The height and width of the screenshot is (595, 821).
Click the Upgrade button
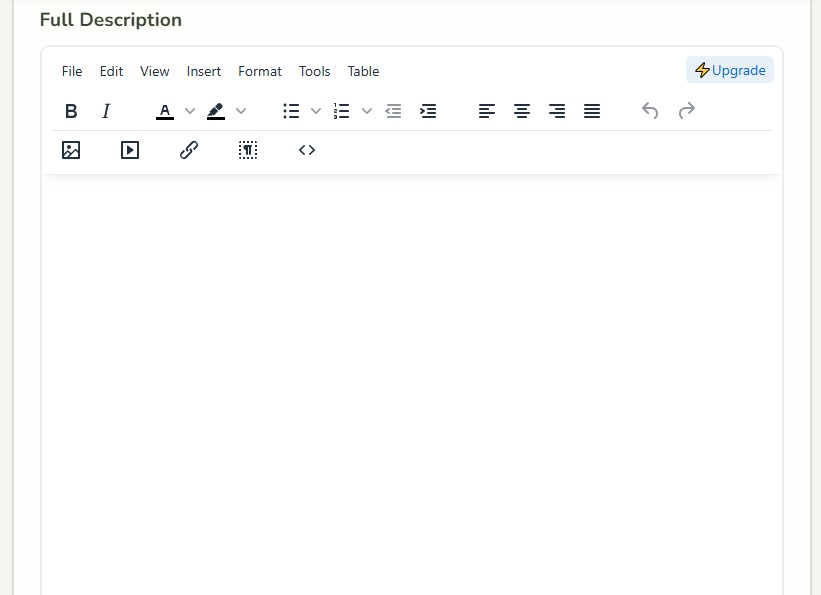(730, 70)
